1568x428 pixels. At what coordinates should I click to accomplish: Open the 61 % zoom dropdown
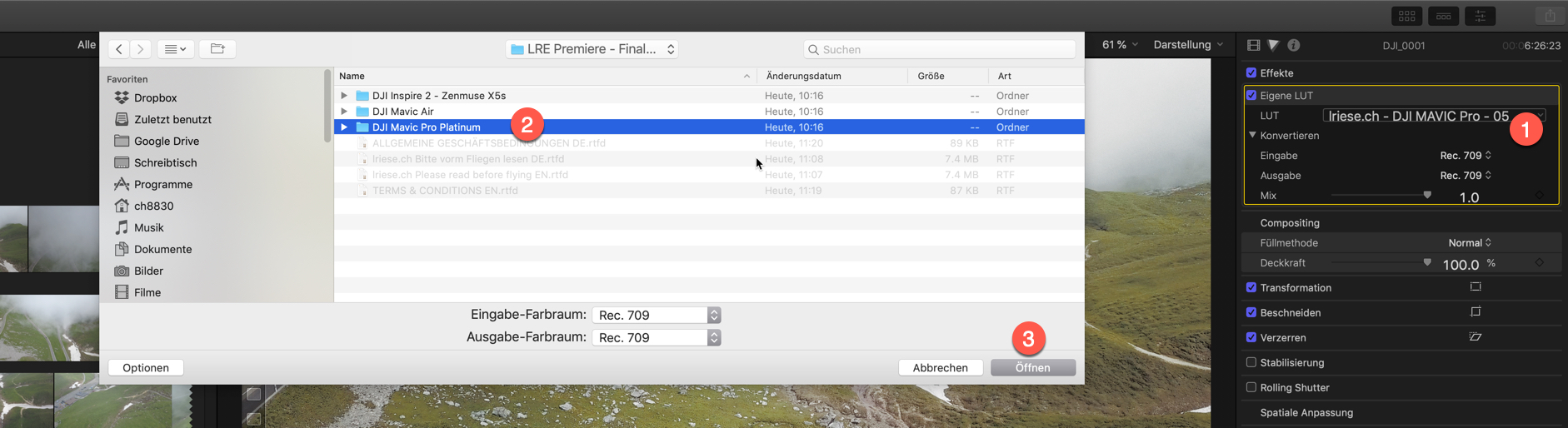[1120, 45]
